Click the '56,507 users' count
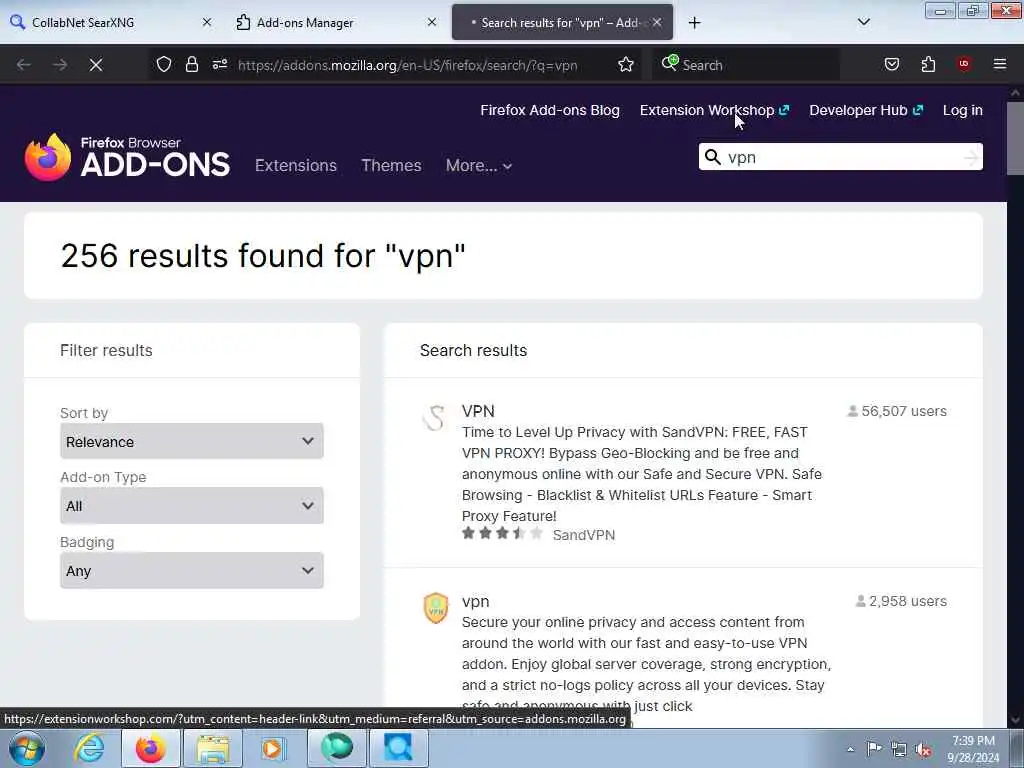The width and height of the screenshot is (1024, 768). click(897, 411)
